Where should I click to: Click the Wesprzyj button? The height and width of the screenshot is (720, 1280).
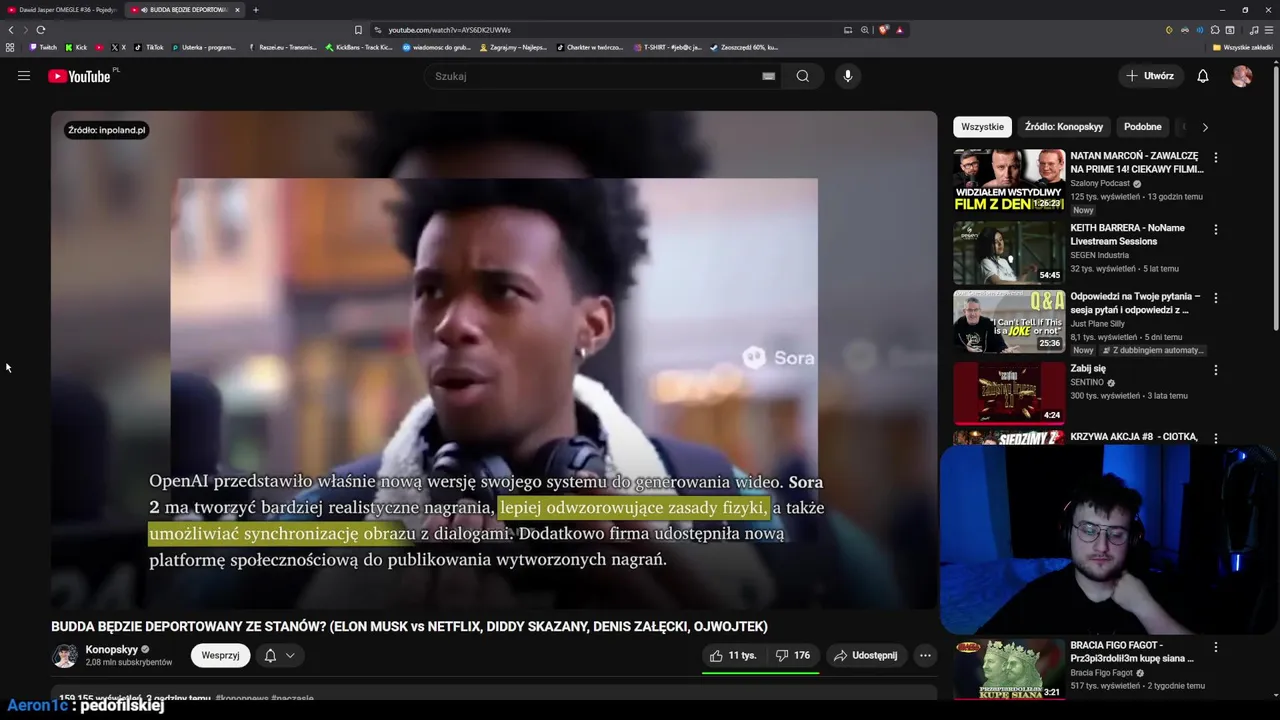(x=220, y=656)
